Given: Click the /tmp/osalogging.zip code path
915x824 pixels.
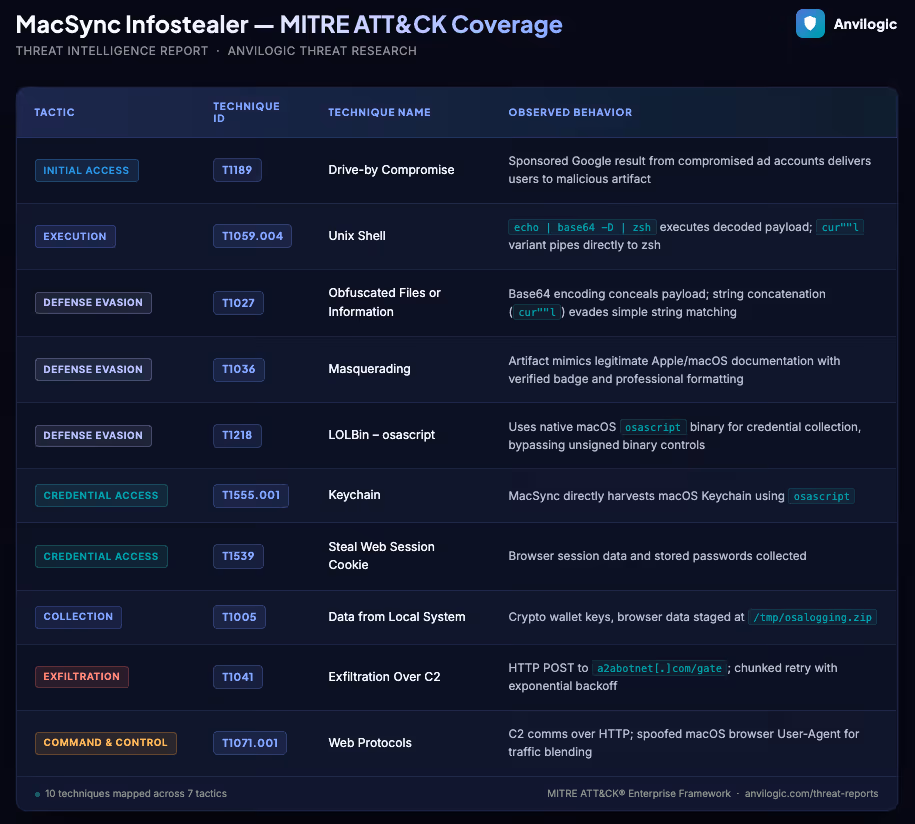Looking at the screenshot, I should pyautogui.click(x=812, y=617).
